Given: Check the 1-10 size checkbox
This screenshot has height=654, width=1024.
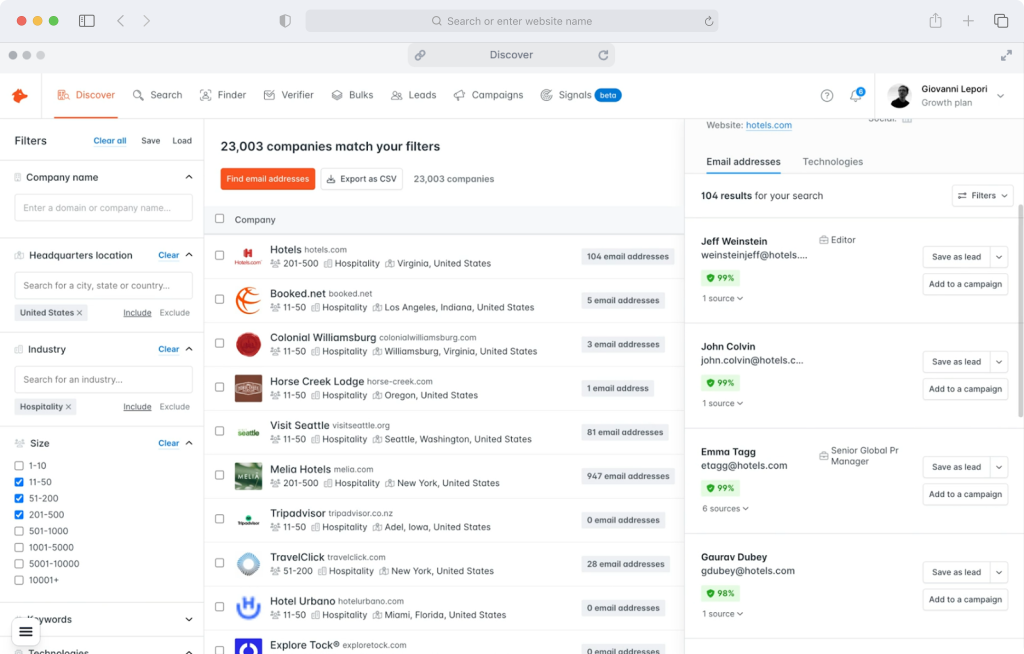Looking at the screenshot, I should point(19,466).
